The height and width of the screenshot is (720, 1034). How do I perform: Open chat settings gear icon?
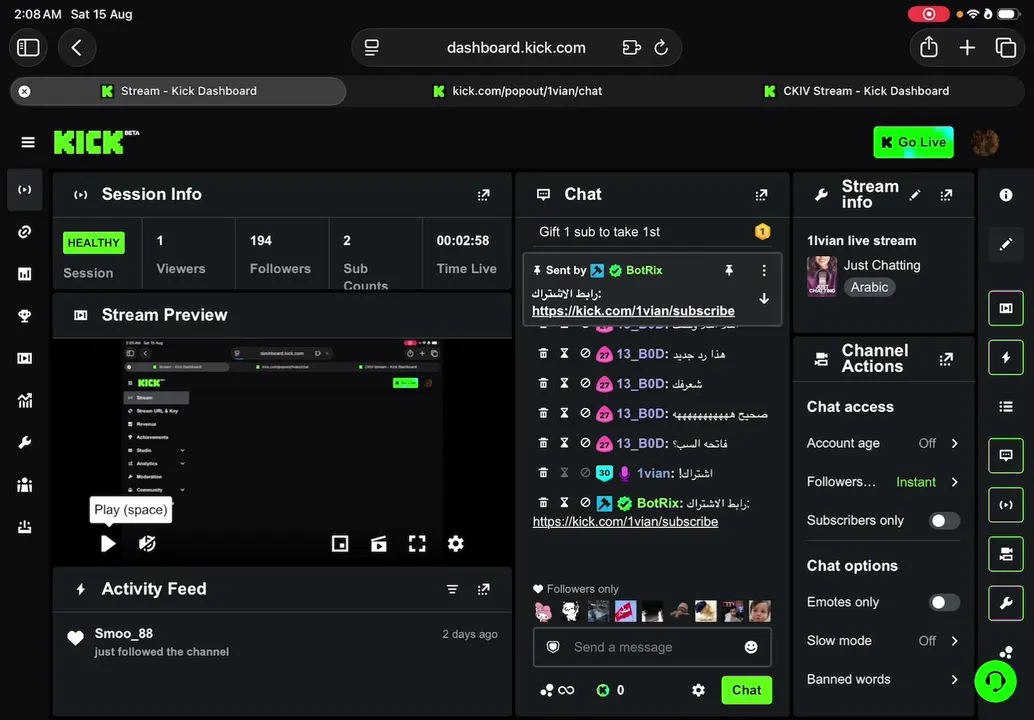(x=698, y=690)
